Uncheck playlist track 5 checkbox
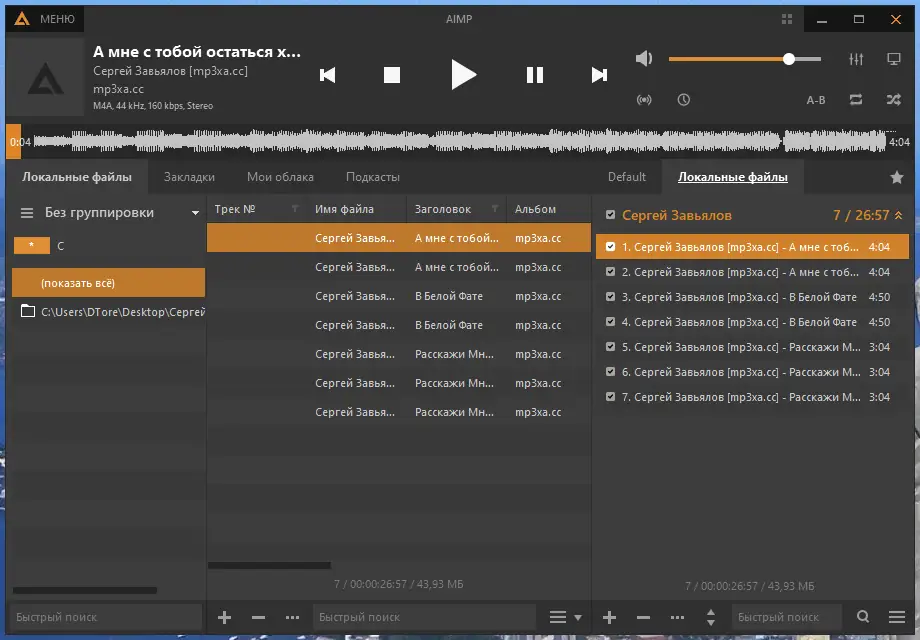This screenshot has height=640, width=920. tap(610, 347)
